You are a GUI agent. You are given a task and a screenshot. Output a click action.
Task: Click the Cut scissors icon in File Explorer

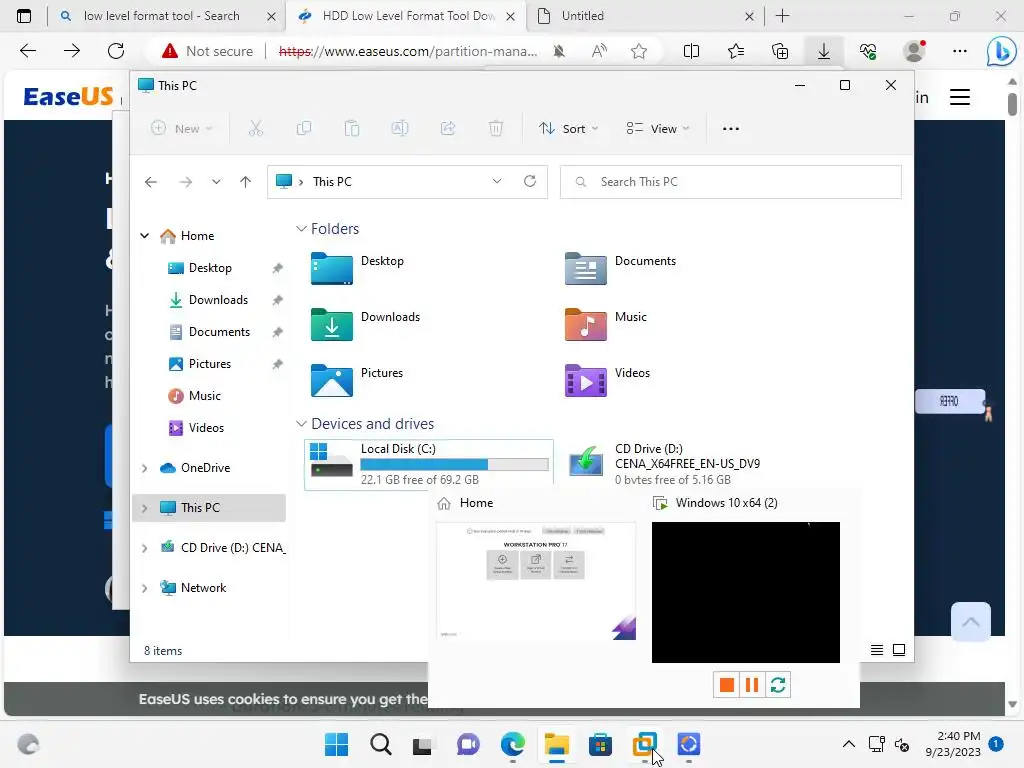[255, 129]
